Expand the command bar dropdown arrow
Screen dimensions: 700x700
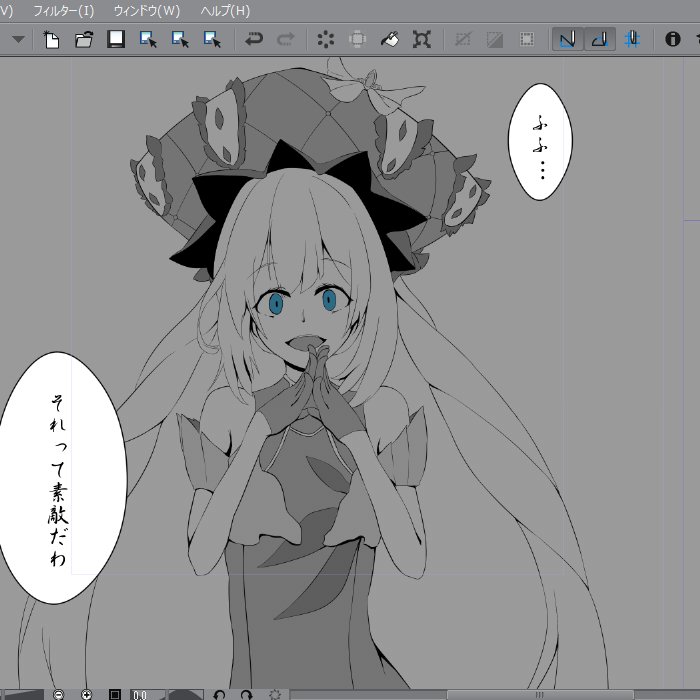pos(18,39)
